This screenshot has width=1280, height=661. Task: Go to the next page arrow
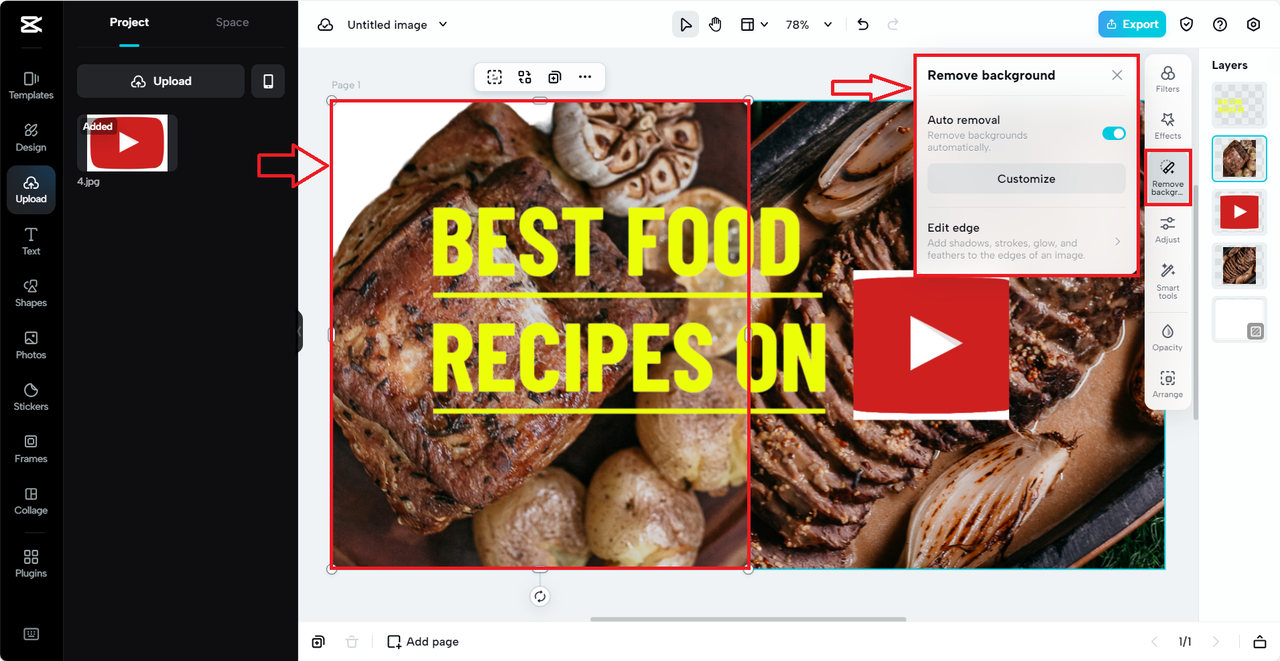tap(1216, 642)
